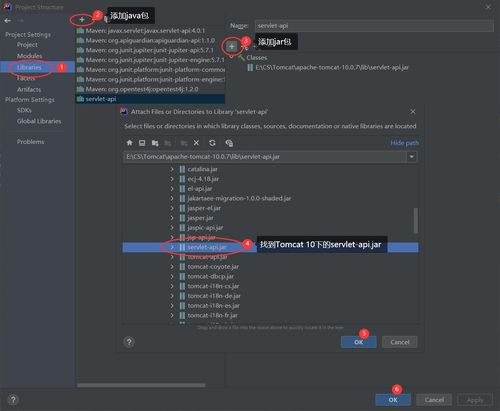This screenshot has height=411, width=500.
Task: Expand the jakartaee-migration-1.0.0-shaded.jar node
Action: pyautogui.click(x=172, y=198)
